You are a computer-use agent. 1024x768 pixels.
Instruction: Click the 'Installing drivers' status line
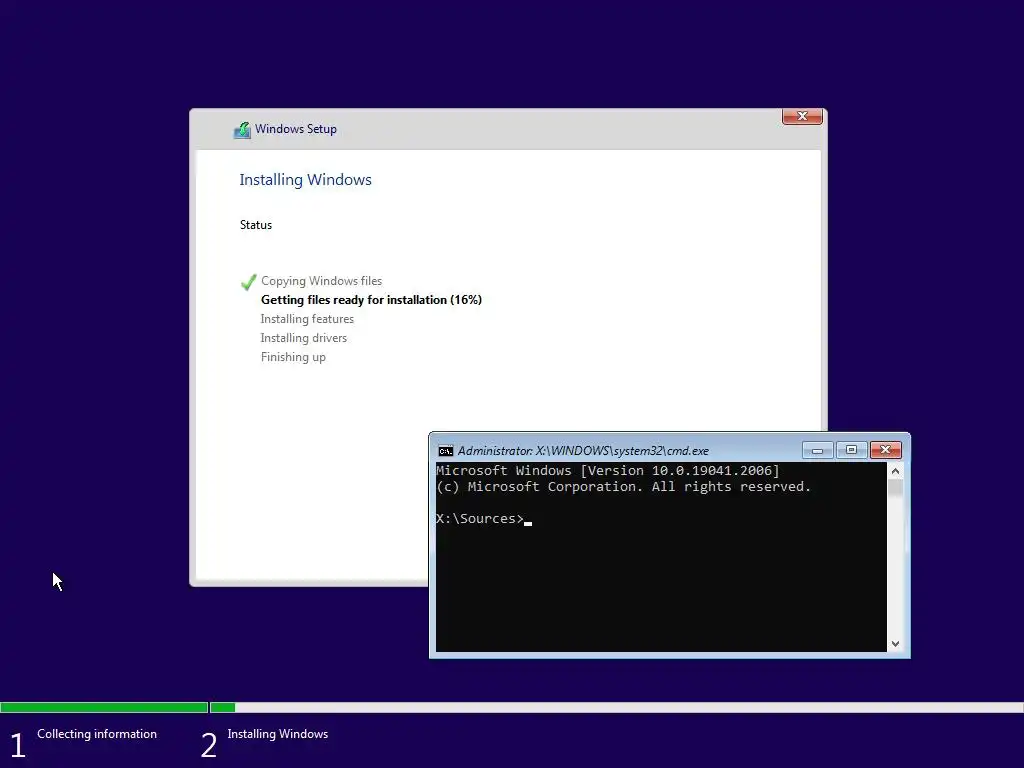[x=304, y=338]
